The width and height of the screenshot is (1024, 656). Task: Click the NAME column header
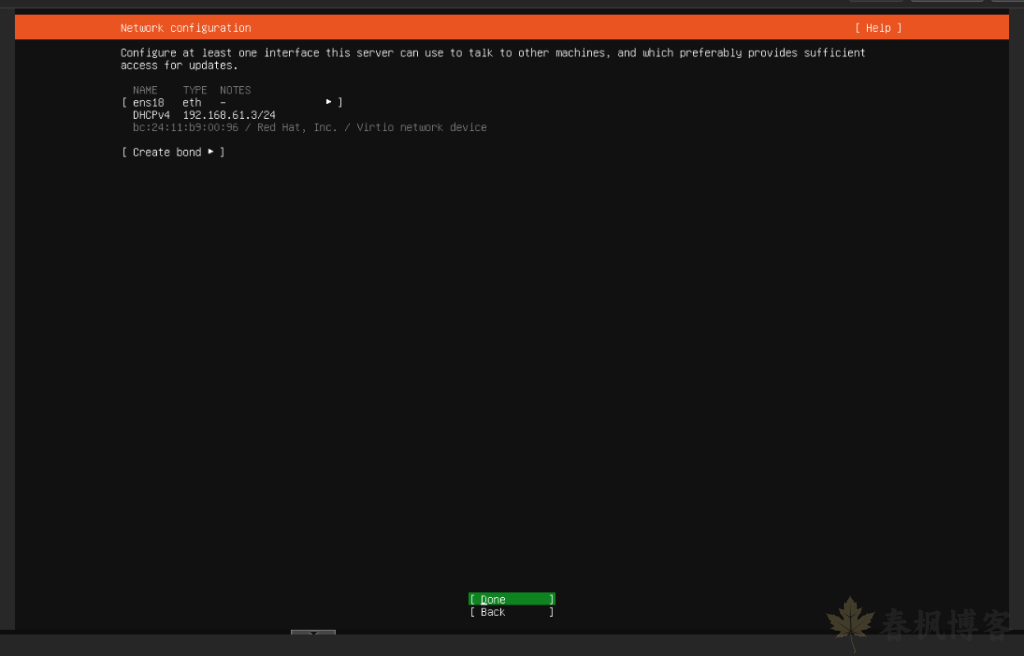pyautogui.click(x=145, y=90)
